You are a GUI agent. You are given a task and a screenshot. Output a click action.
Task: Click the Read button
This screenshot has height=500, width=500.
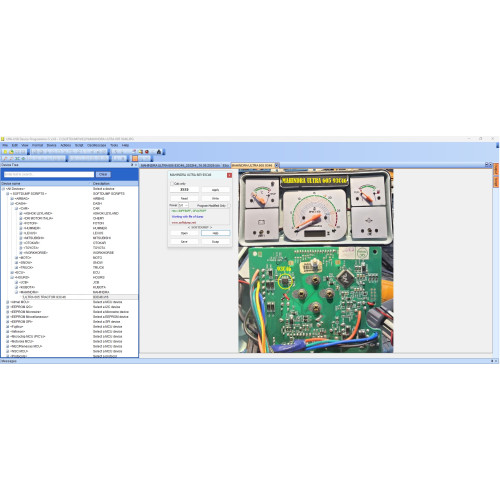[x=184, y=198]
